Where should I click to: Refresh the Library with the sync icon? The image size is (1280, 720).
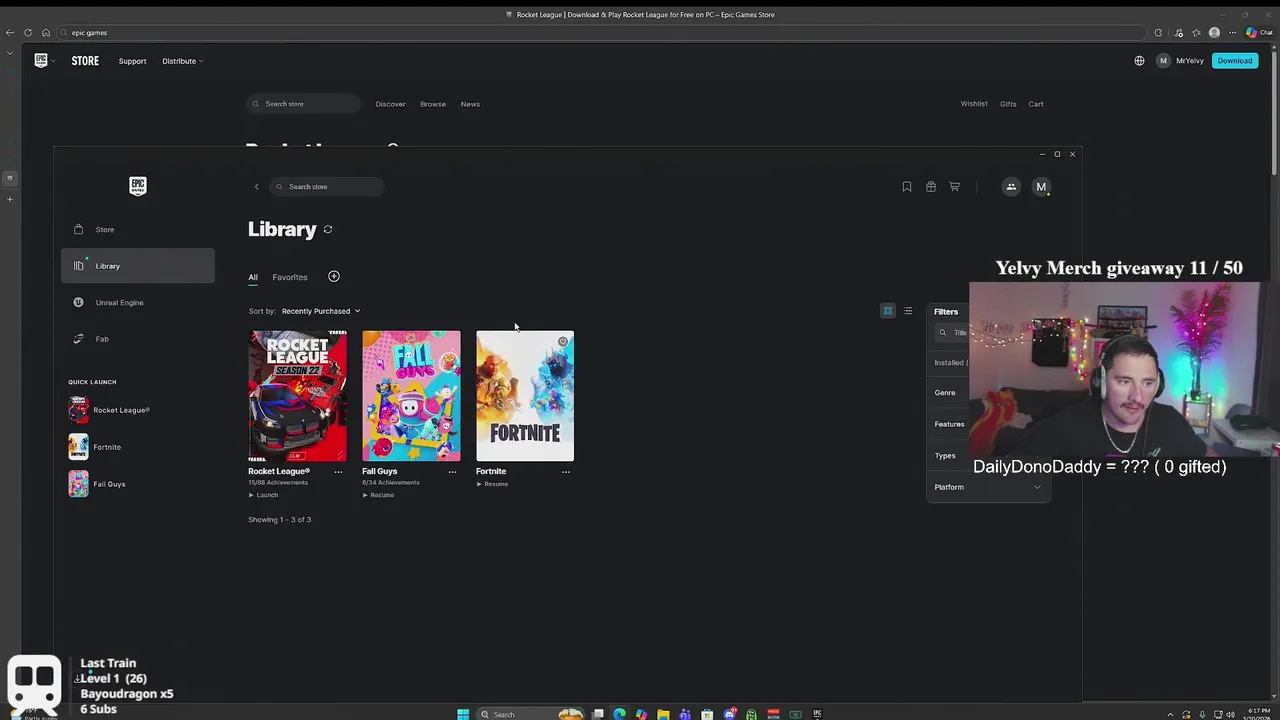[x=328, y=229]
